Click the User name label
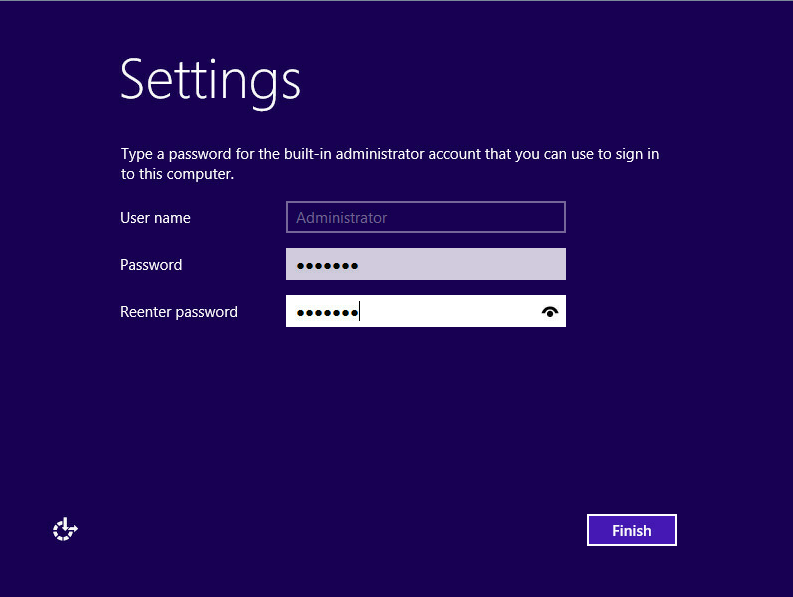 pyautogui.click(x=155, y=218)
